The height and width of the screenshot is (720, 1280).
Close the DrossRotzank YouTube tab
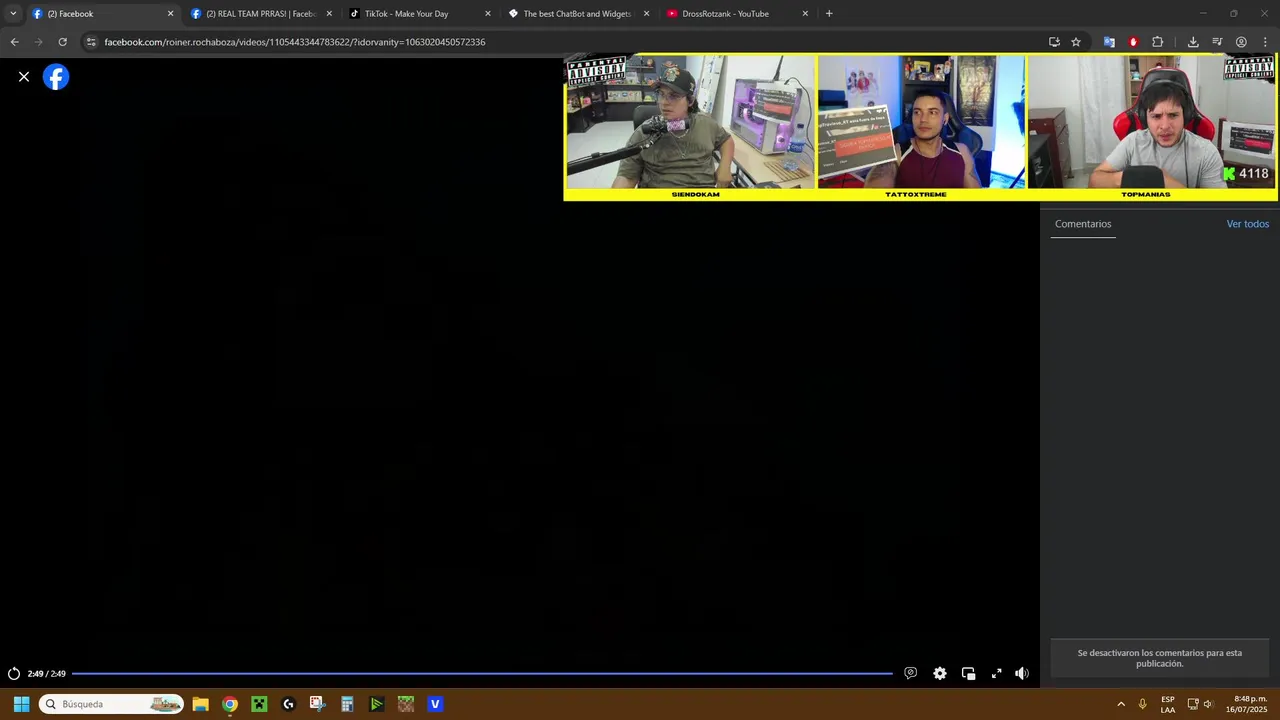pos(805,14)
